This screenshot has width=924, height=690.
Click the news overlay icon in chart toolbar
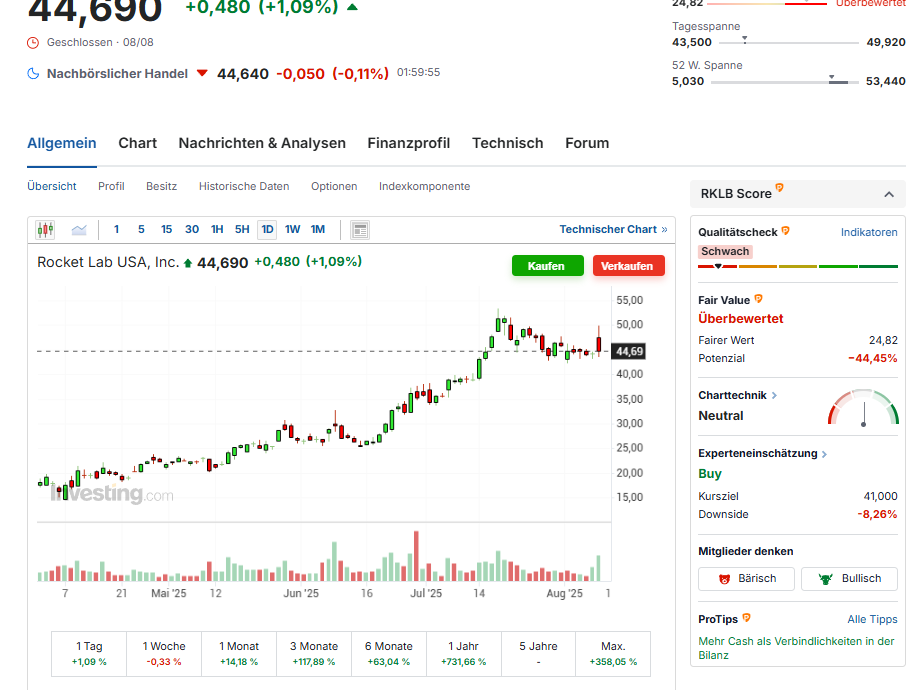click(x=360, y=230)
